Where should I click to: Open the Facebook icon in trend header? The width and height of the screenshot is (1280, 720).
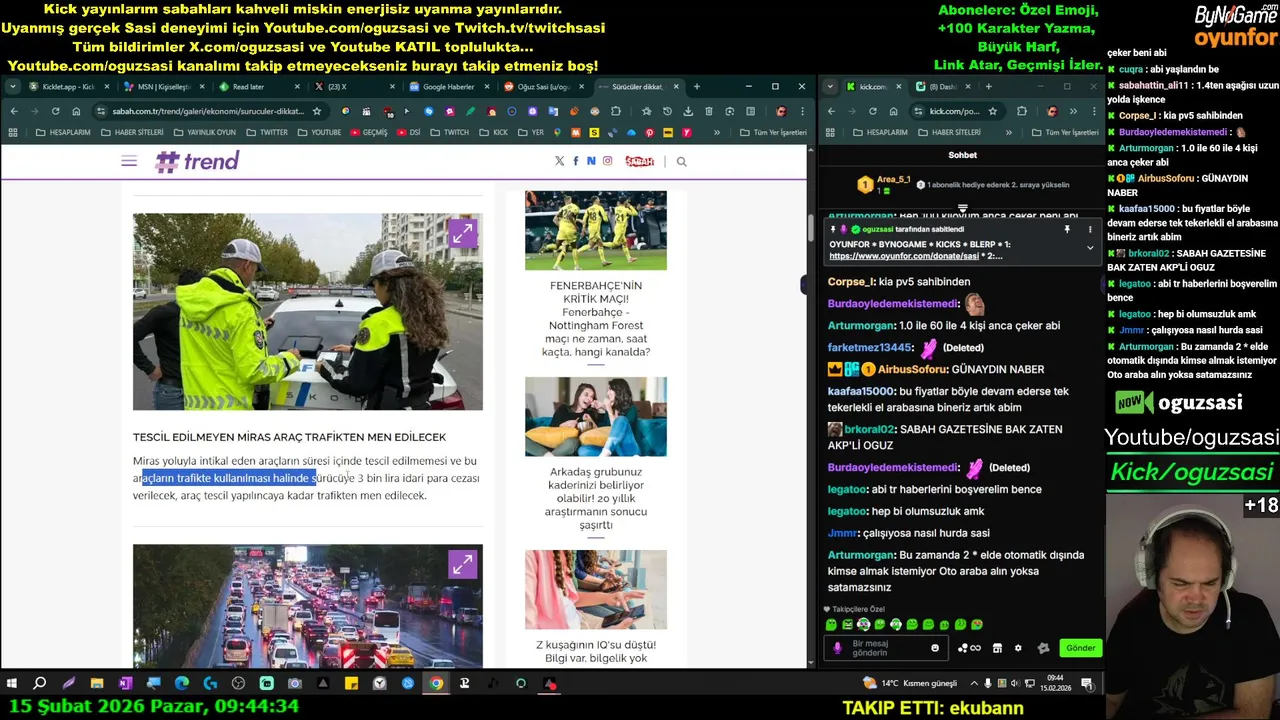[575, 161]
